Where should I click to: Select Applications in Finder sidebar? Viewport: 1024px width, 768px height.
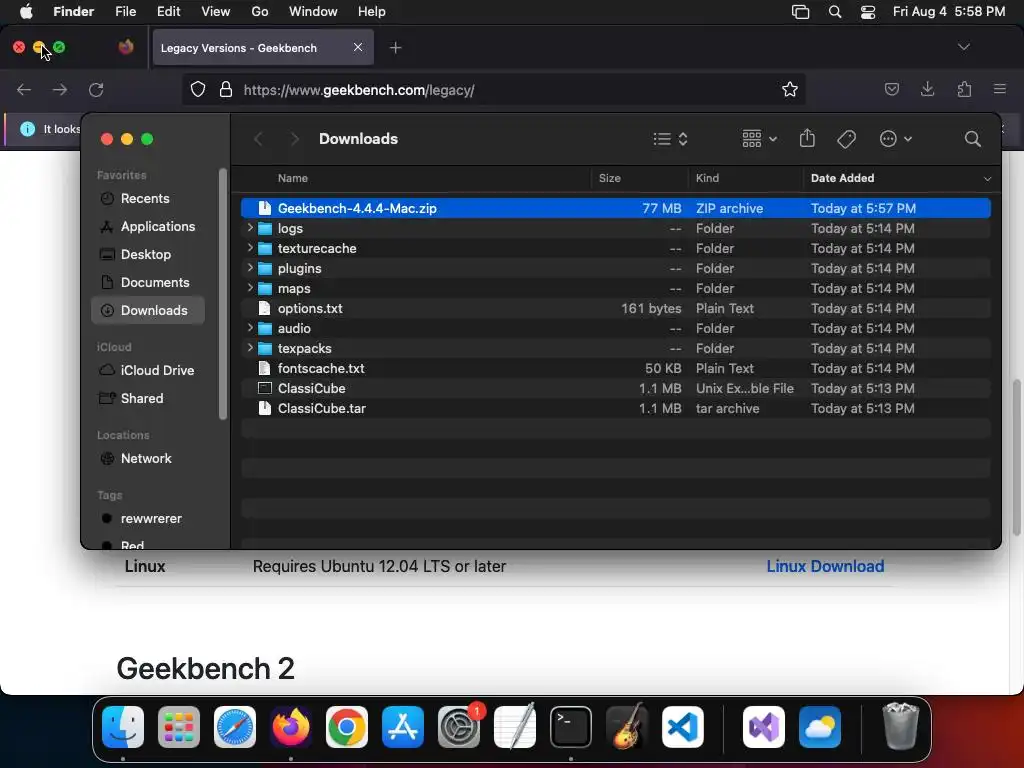click(x=148, y=227)
